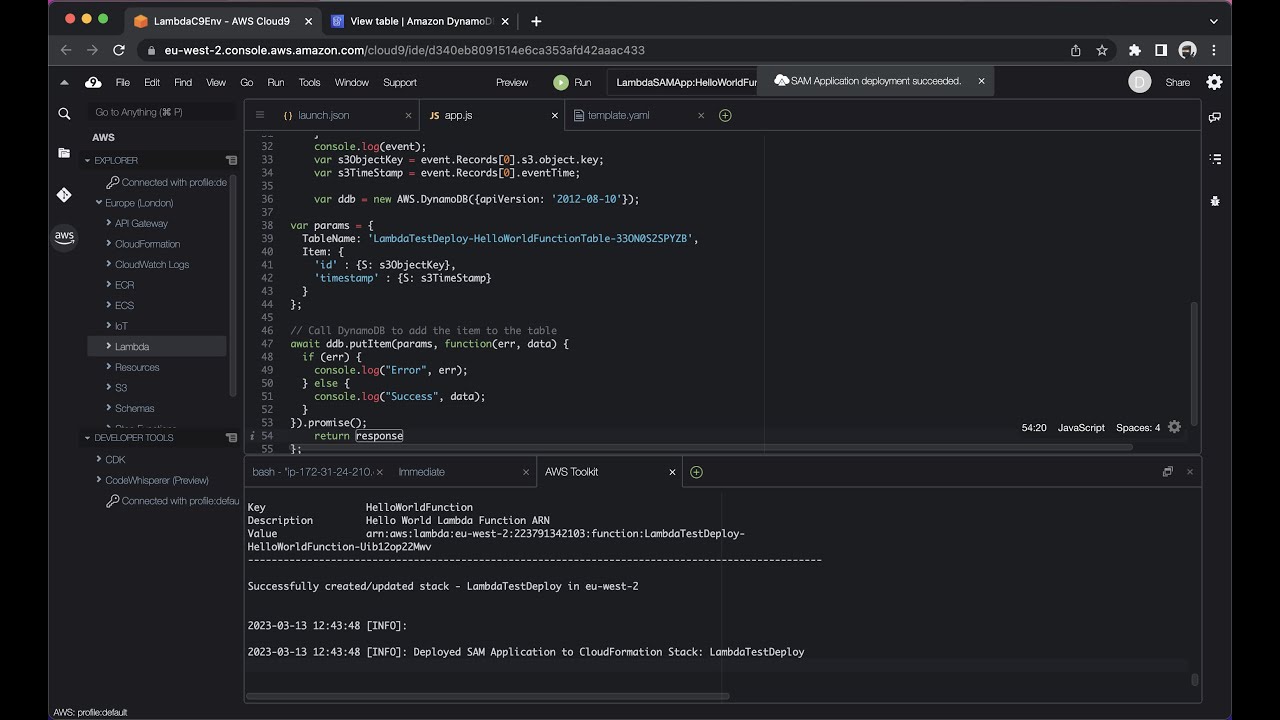Viewport: 1280px width, 720px height.
Task: Open the Source Control panel
Action: (x=64, y=195)
